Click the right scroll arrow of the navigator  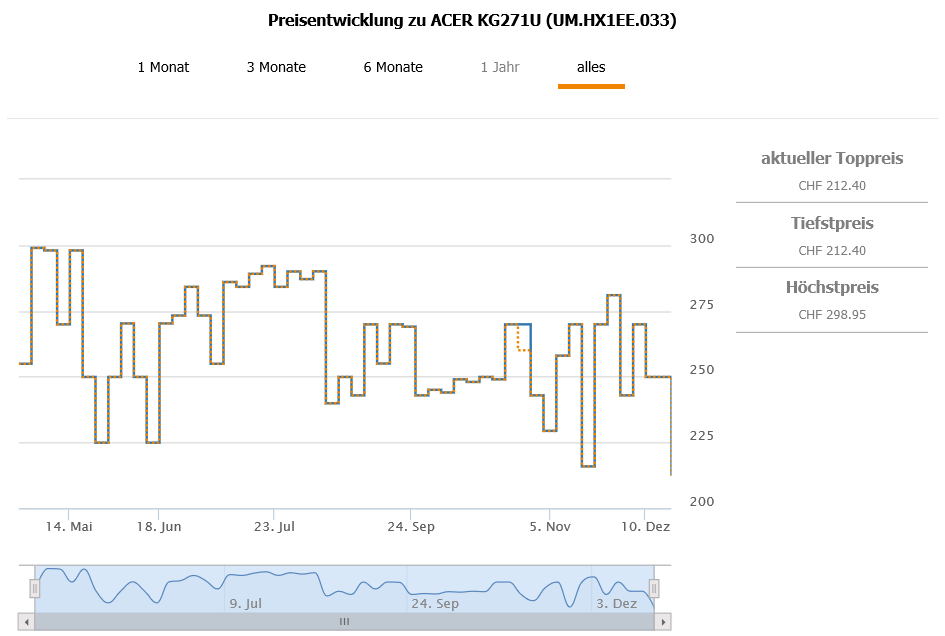[662, 621]
